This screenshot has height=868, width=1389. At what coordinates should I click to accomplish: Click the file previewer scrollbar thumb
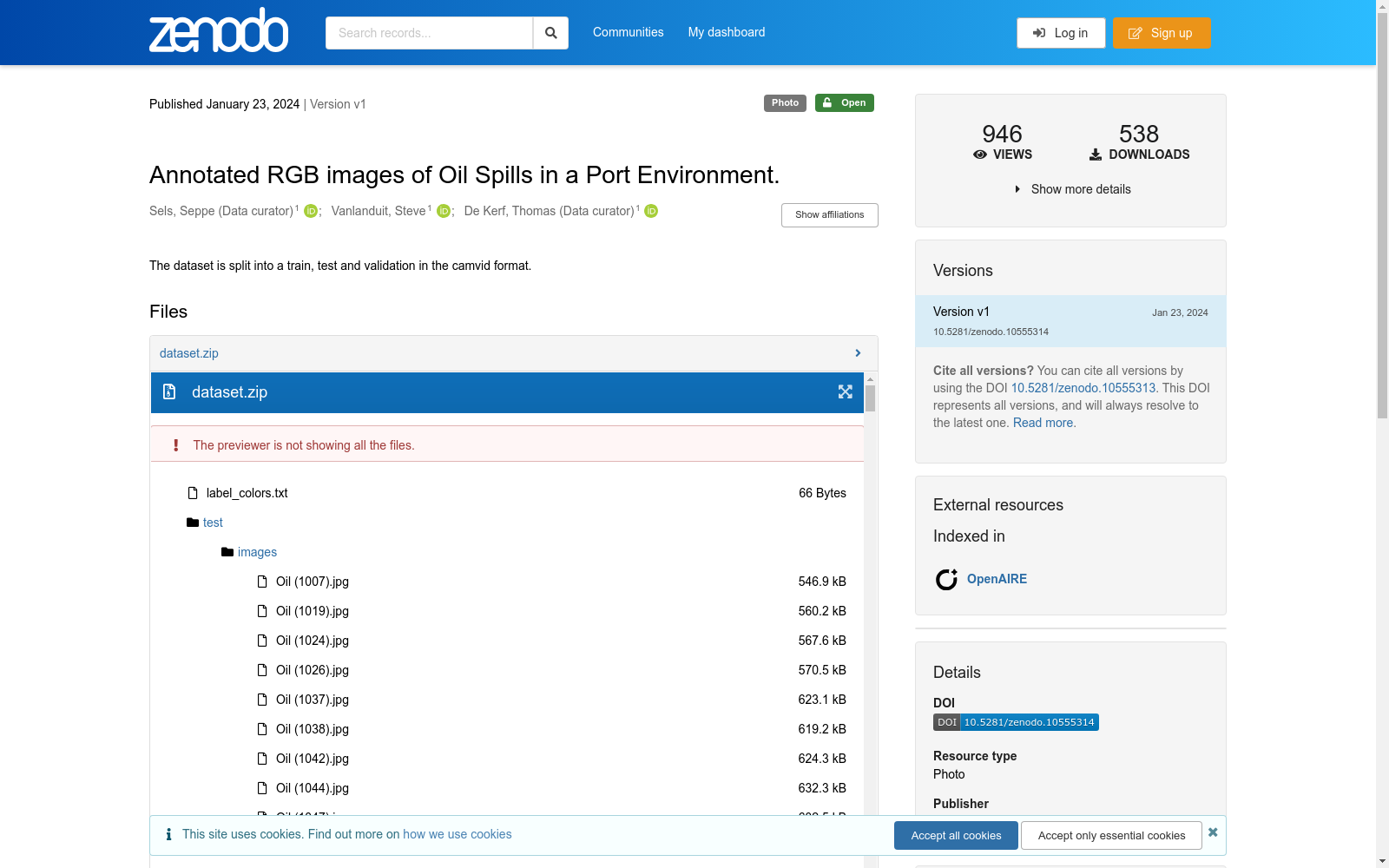pyautogui.click(x=871, y=398)
